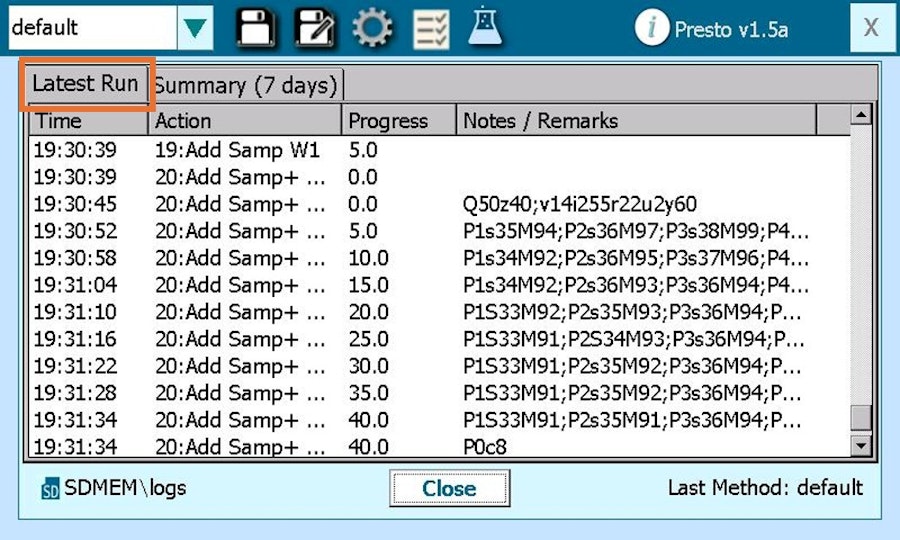This screenshot has height=540, width=900.
Task: Click the Close button
Action: tap(449, 488)
